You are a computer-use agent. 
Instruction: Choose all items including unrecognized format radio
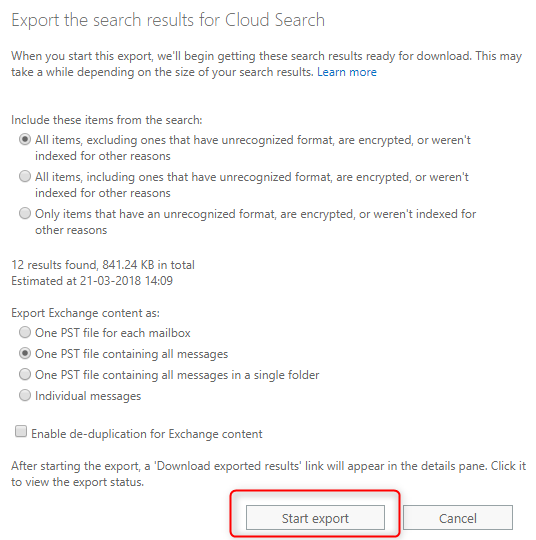pyautogui.click(x=25, y=177)
